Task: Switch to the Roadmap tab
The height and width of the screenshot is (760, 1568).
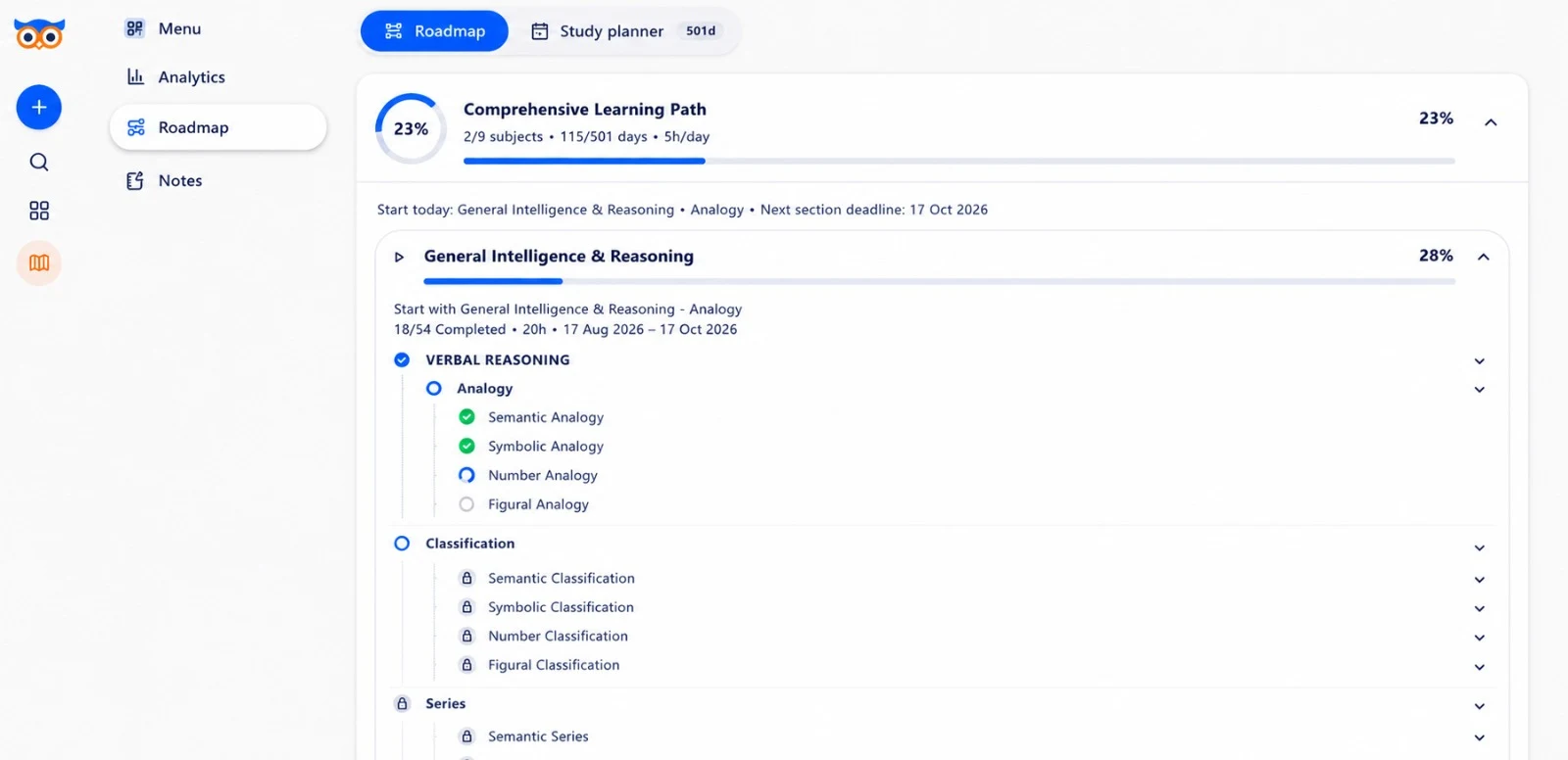Action: point(434,31)
